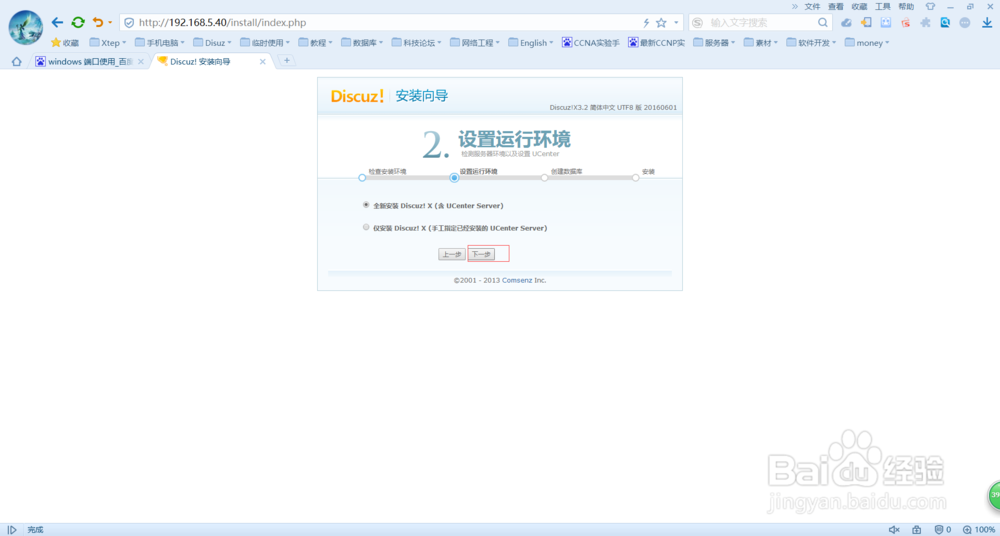
Task: Open the 帮助 menu
Action: 906,6
